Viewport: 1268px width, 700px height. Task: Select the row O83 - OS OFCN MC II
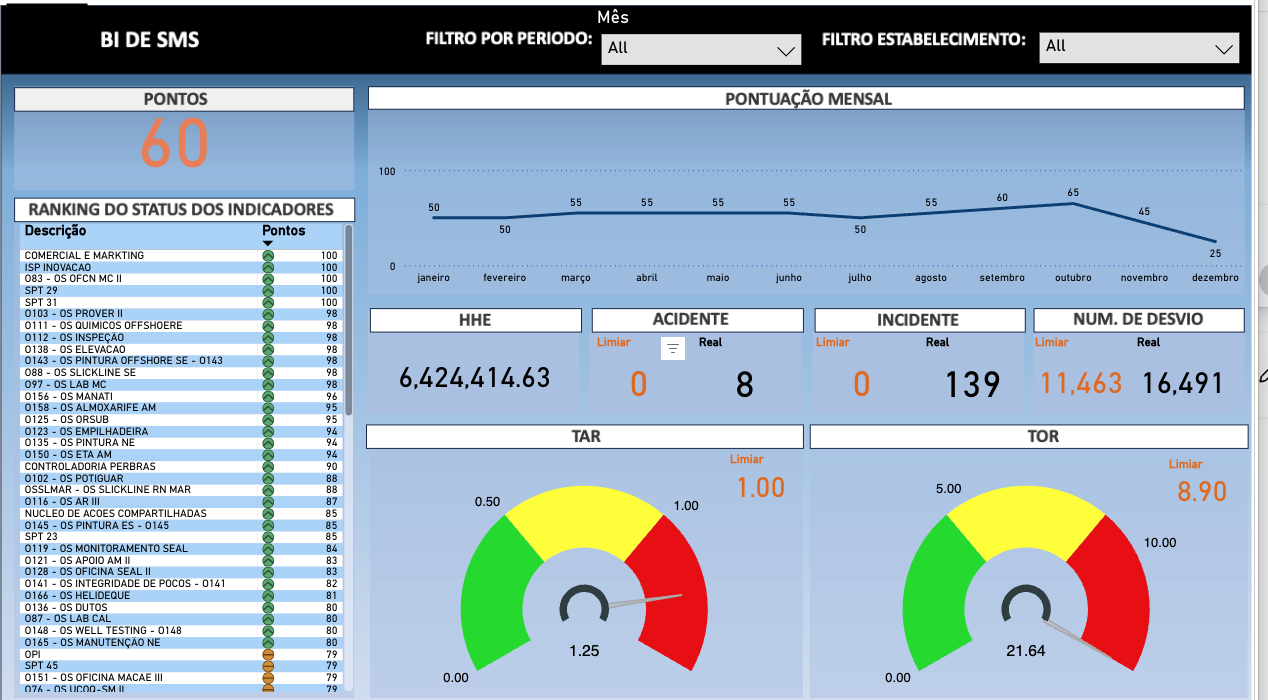pos(181,279)
